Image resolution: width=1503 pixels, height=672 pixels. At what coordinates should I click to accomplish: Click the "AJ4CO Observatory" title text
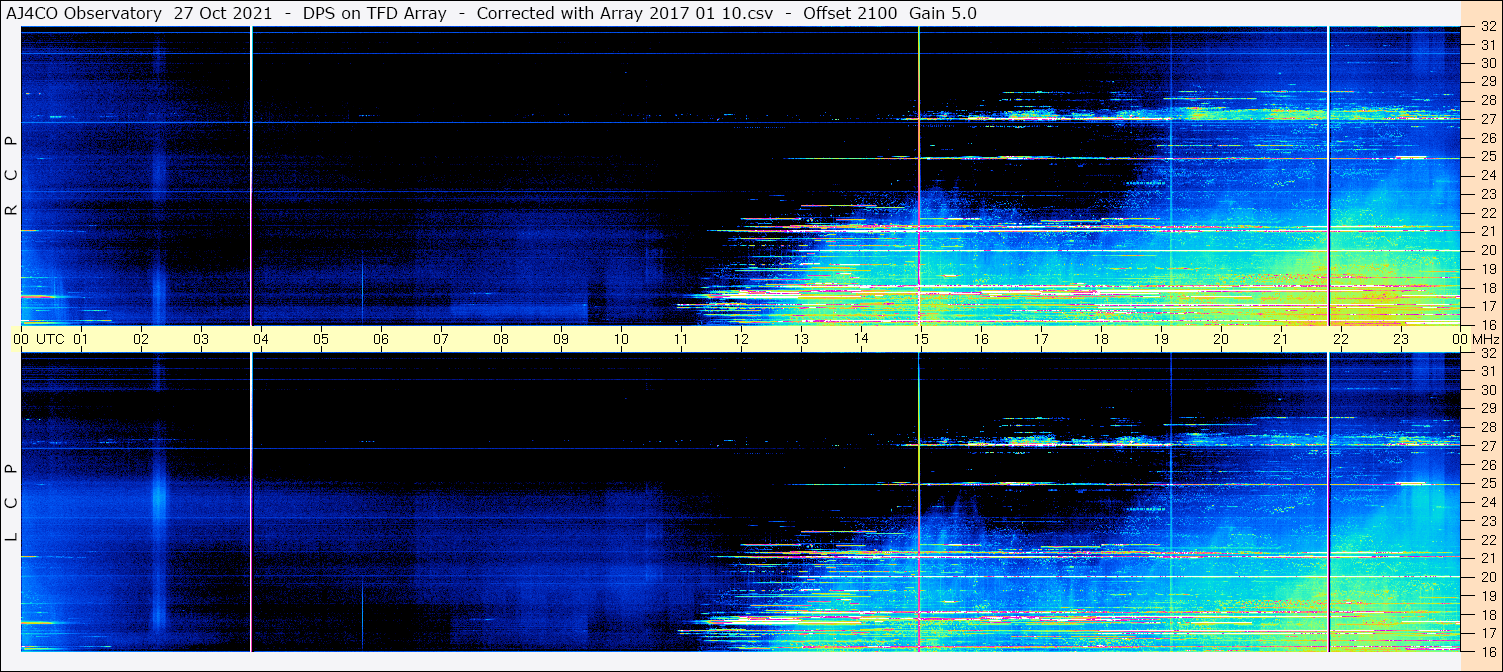click(x=85, y=13)
